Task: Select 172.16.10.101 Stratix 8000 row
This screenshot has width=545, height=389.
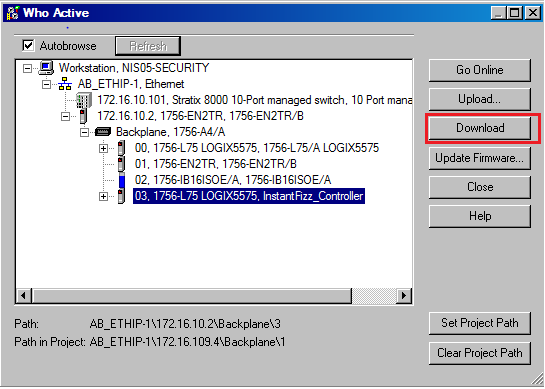Action: [x=254, y=100]
